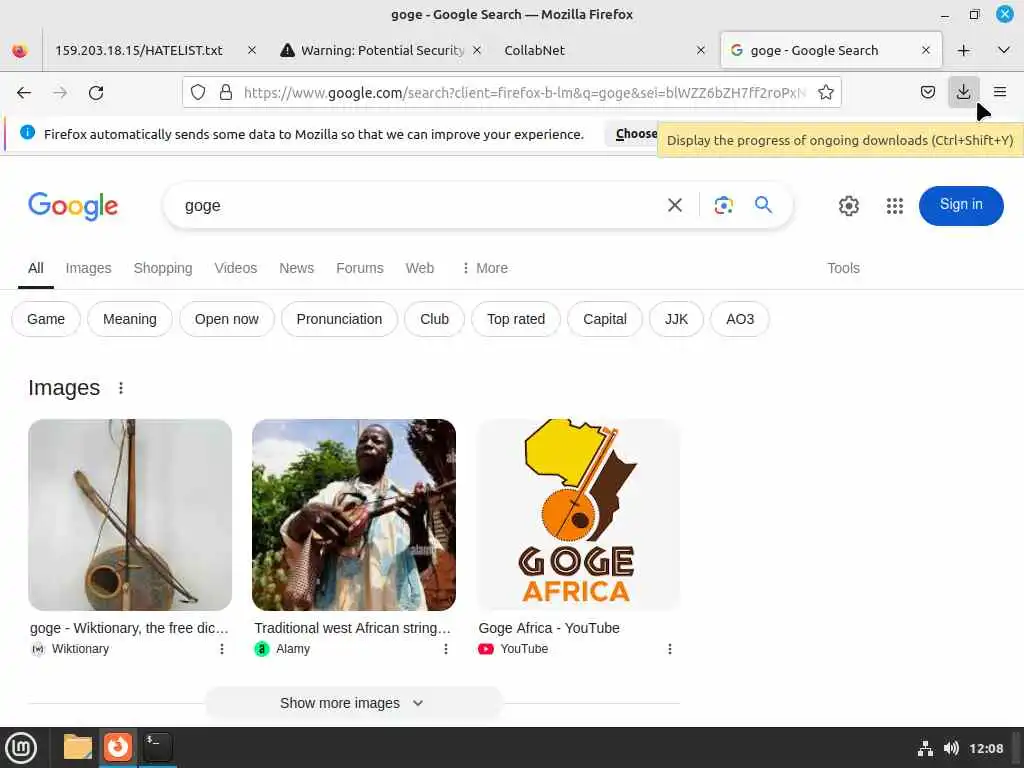
Task: Close the CollabNet tab
Action: coord(701,50)
